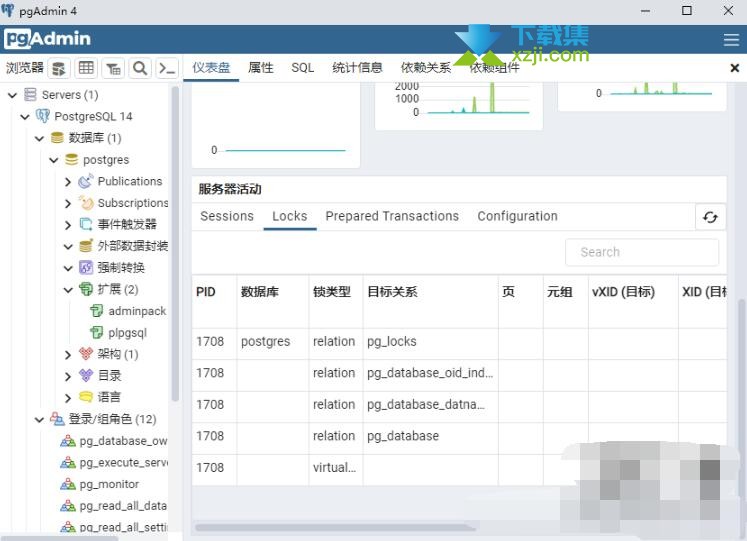Click the foreign data wrappers (外部数据封装) icon
Viewport: 747px width, 541px height.
86,246
